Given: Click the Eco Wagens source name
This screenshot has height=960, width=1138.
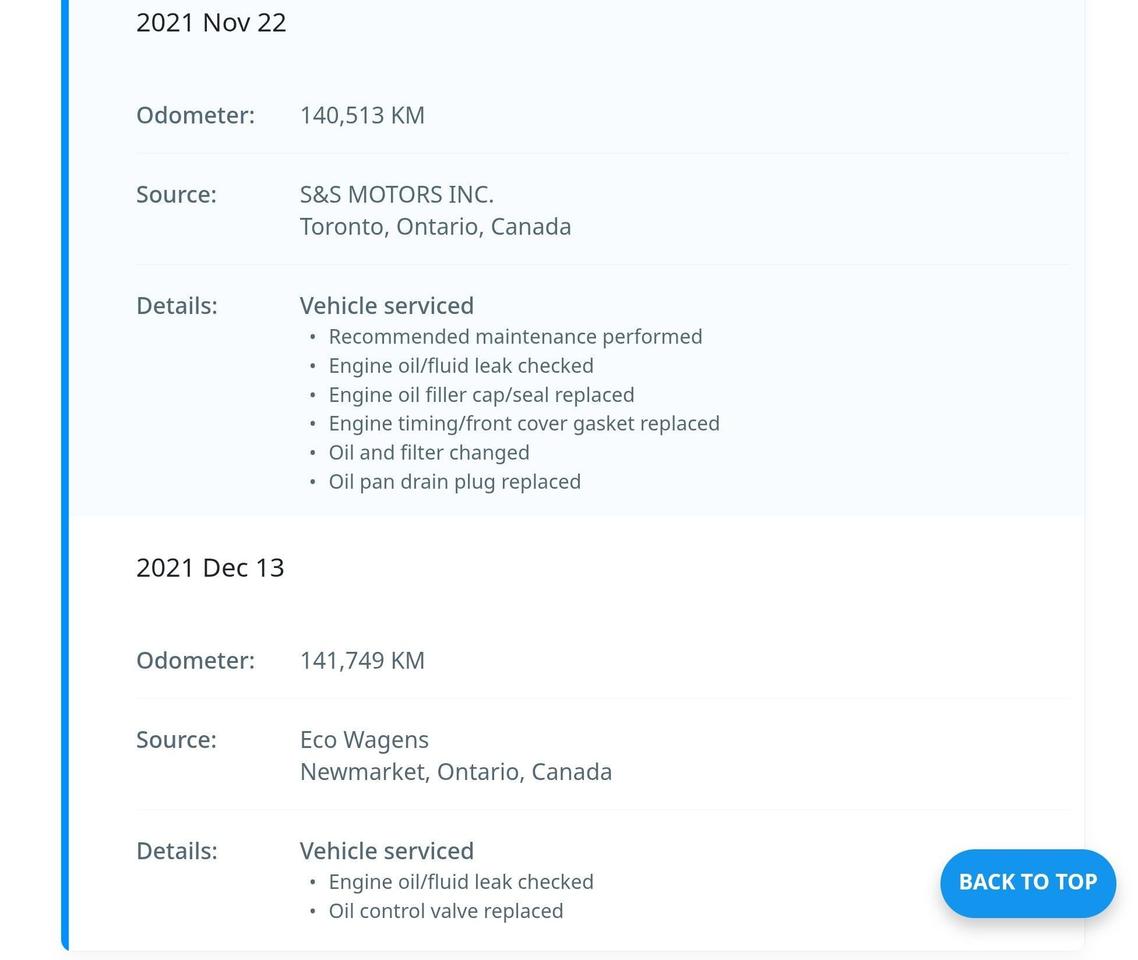Looking at the screenshot, I should pyautogui.click(x=364, y=739).
